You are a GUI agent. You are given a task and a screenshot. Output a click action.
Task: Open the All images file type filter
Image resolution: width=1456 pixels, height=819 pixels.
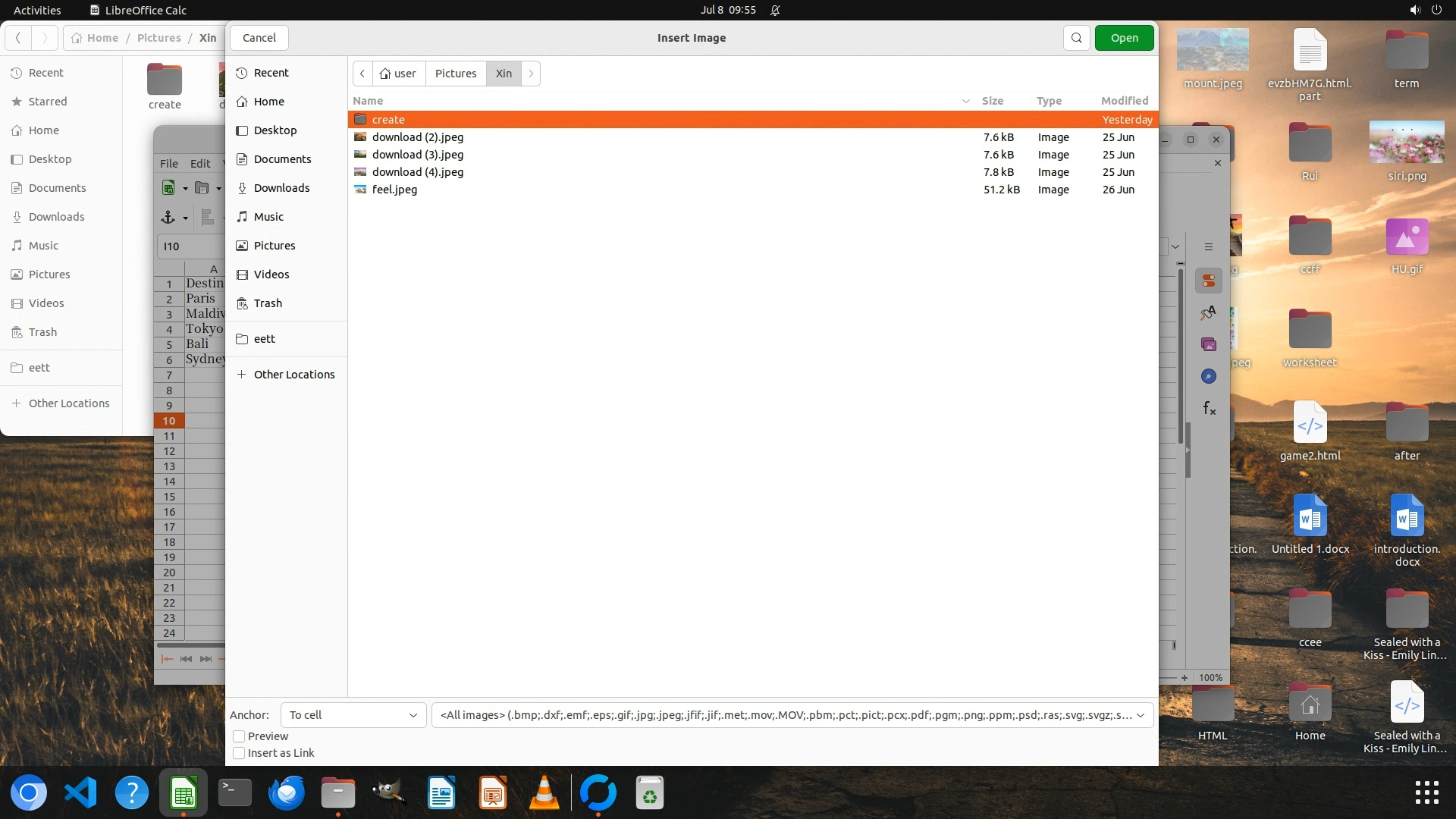coord(792,715)
